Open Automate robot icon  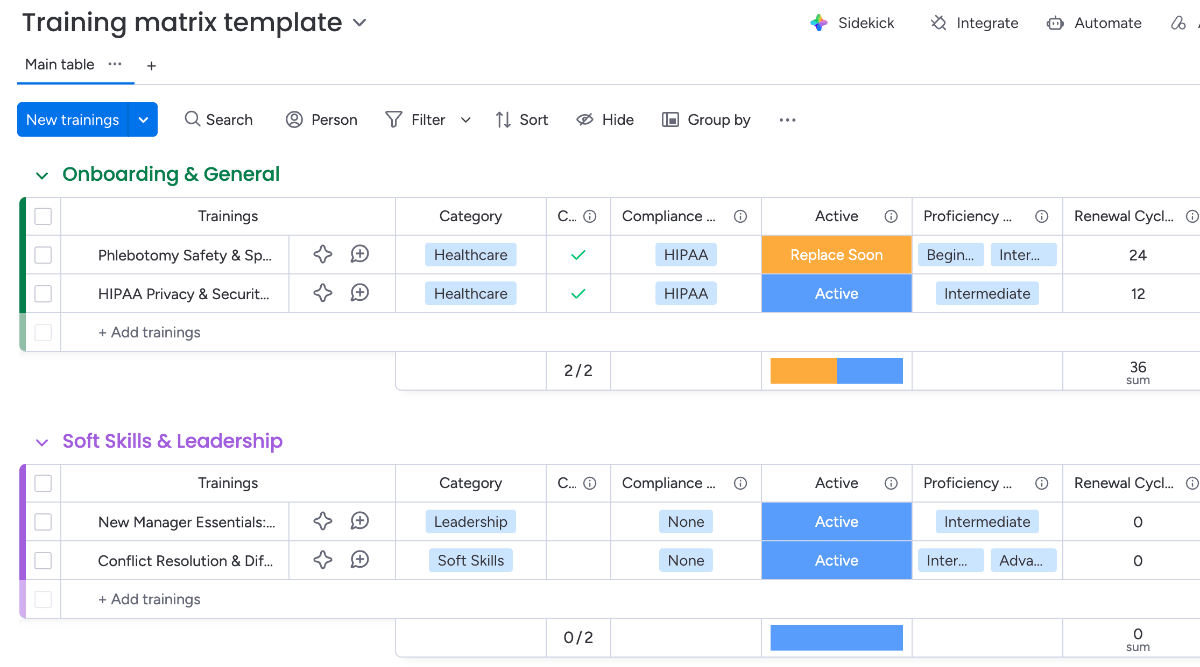pos(1055,23)
